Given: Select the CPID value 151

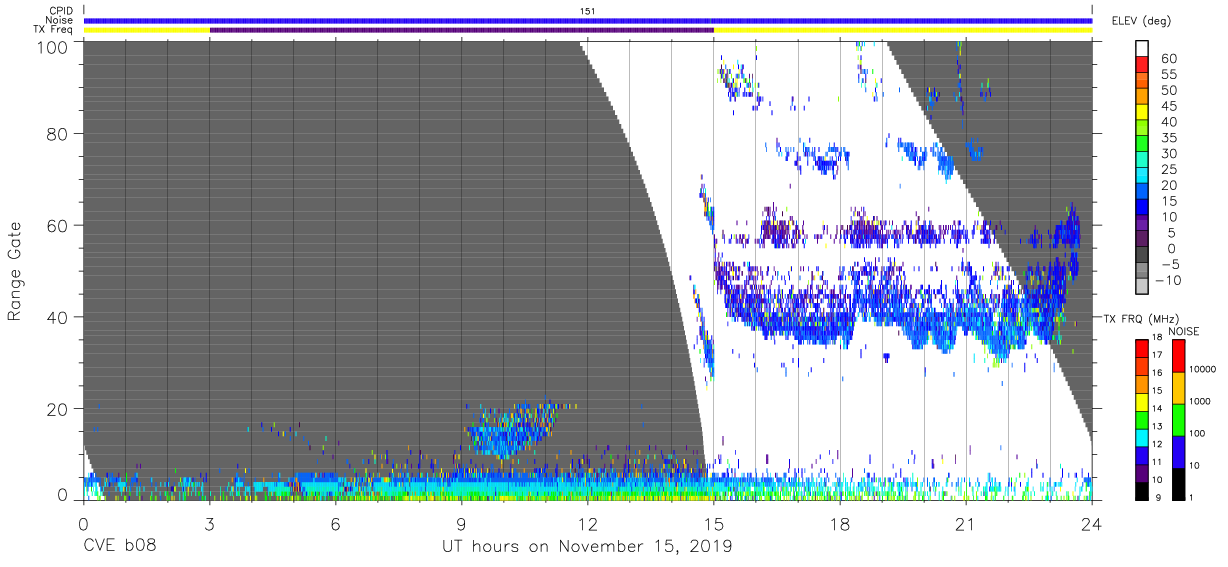Looking at the screenshot, I should click(588, 10).
